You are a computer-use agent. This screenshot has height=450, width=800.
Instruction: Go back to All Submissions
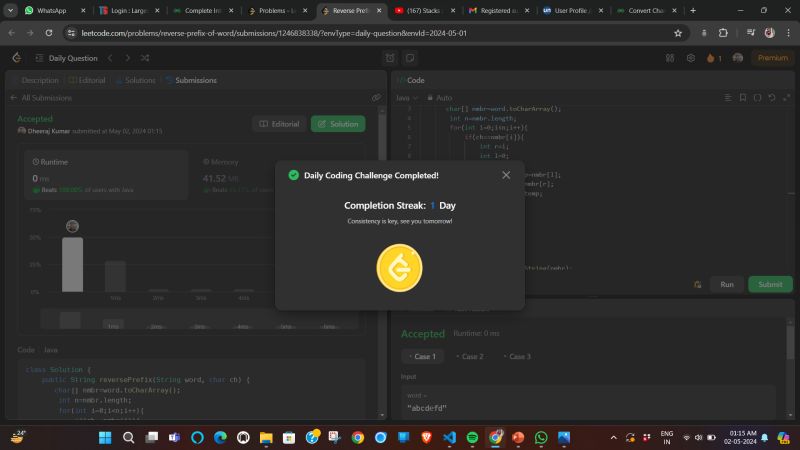[41, 97]
